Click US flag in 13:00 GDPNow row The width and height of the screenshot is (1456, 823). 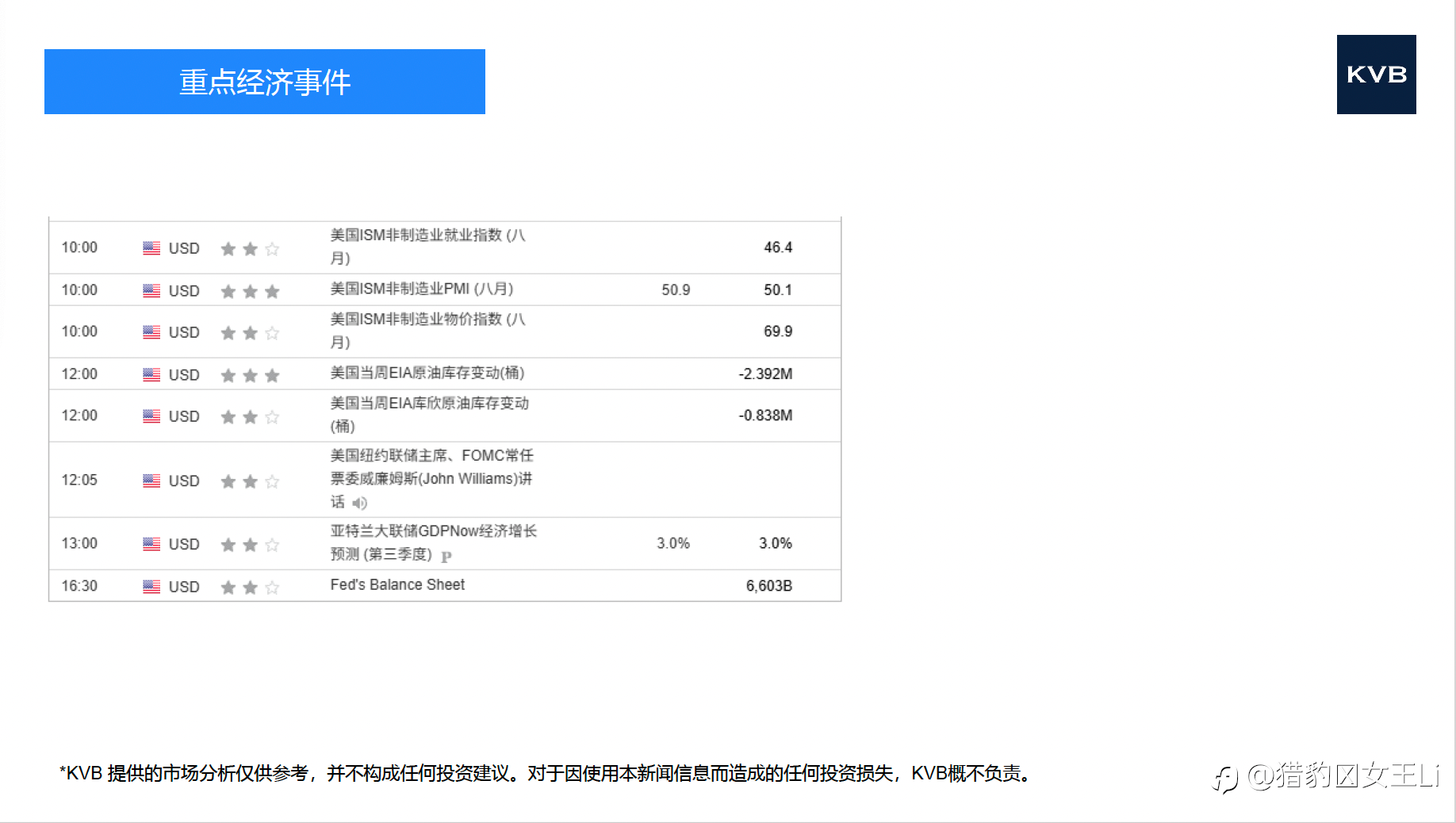coord(151,544)
